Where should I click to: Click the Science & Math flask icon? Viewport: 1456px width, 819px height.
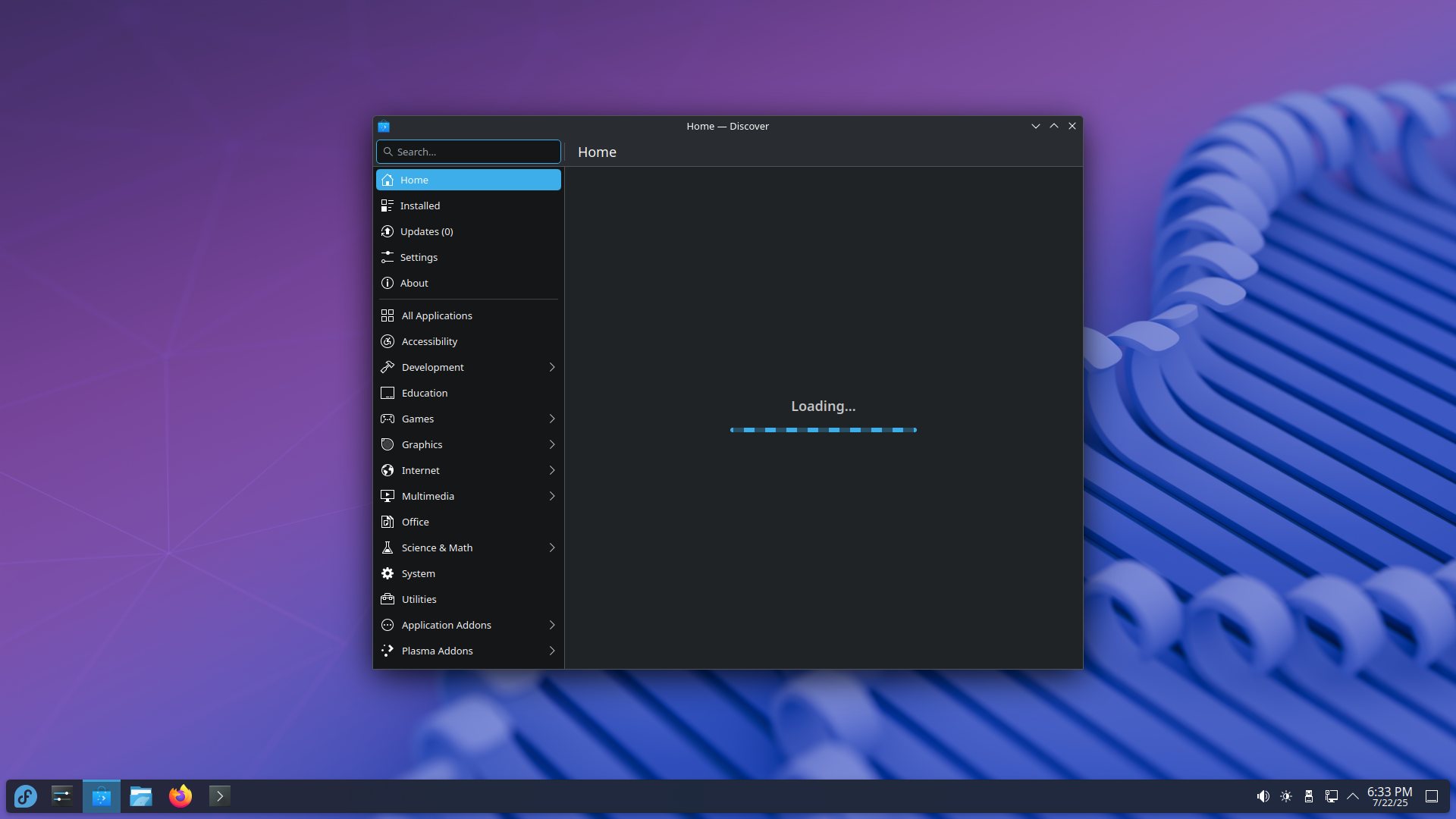point(388,548)
